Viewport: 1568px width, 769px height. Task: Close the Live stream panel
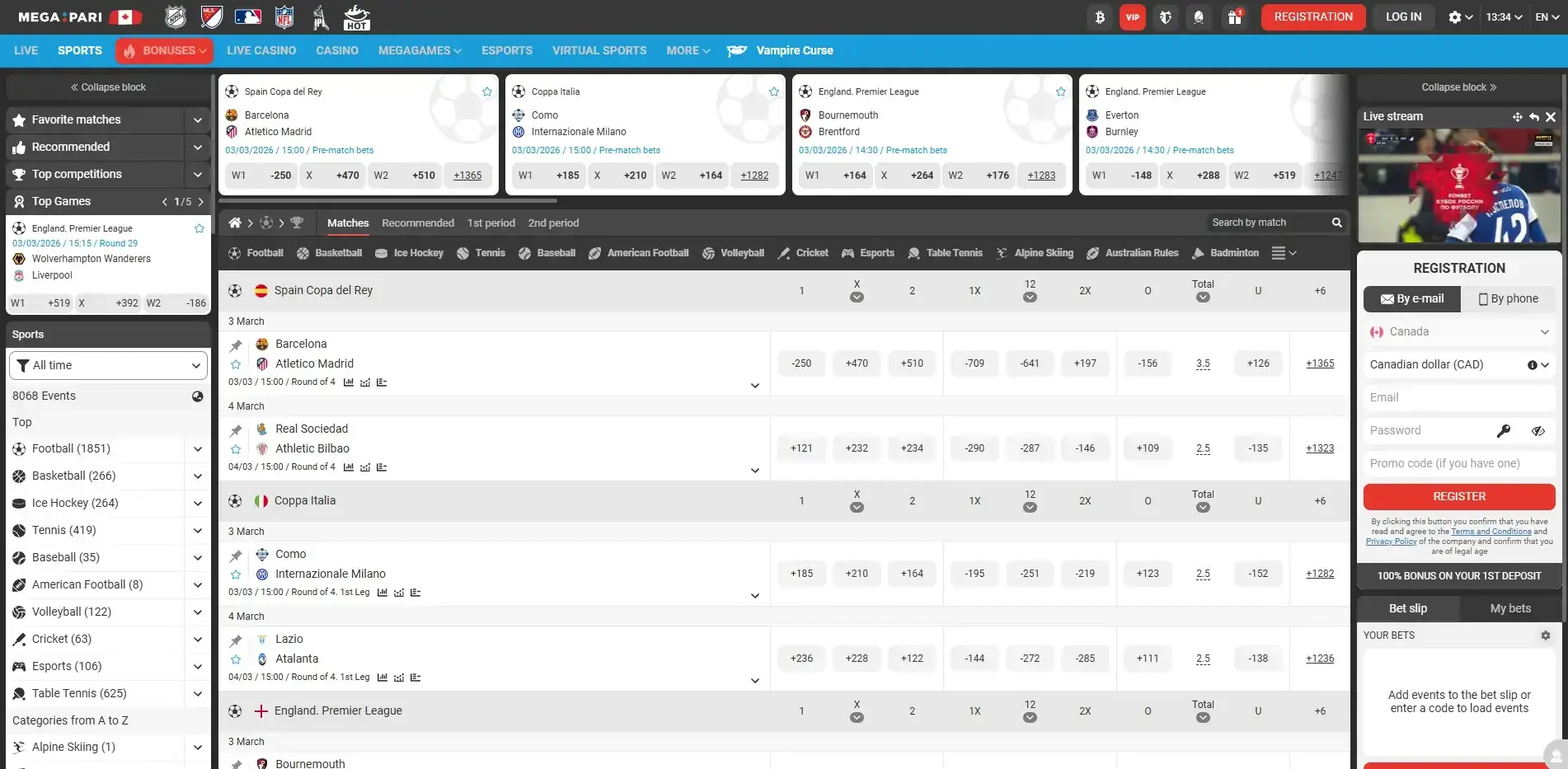(x=1551, y=117)
